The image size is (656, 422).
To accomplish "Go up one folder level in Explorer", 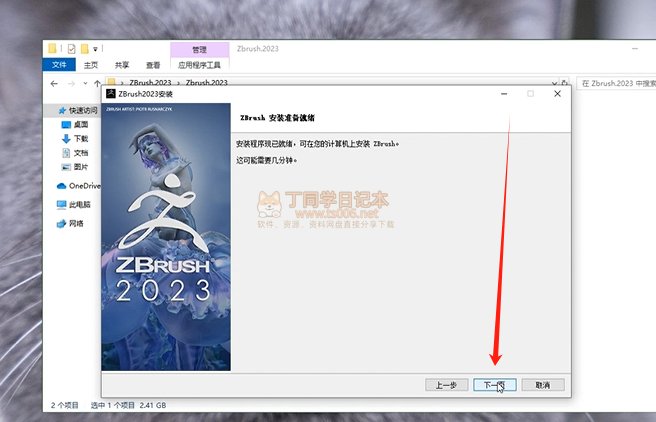I will (97, 84).
